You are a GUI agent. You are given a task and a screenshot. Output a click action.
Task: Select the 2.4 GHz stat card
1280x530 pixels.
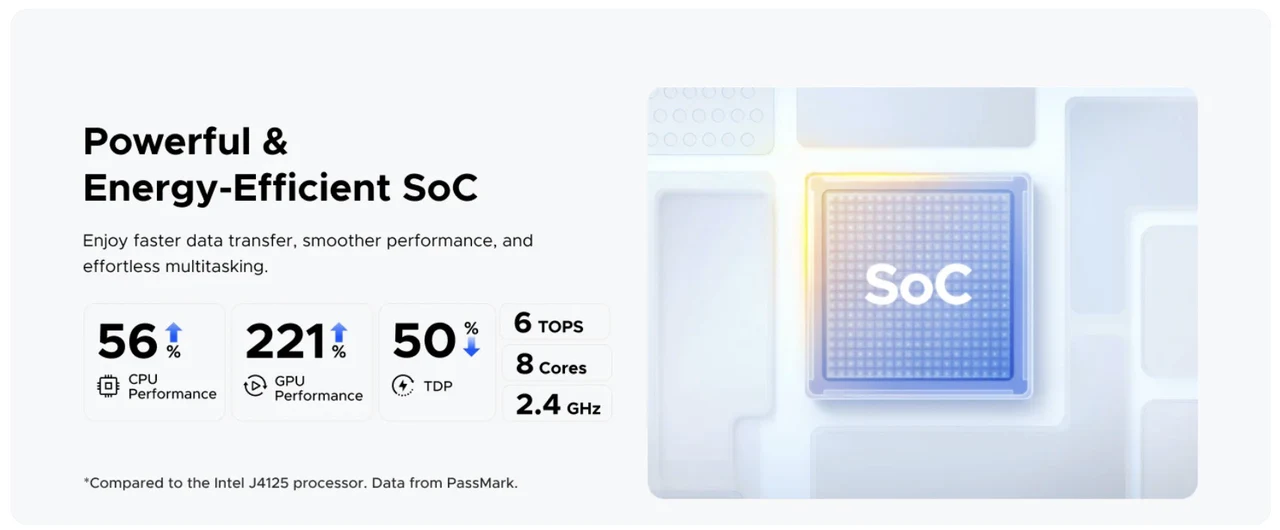coord(556,405)
